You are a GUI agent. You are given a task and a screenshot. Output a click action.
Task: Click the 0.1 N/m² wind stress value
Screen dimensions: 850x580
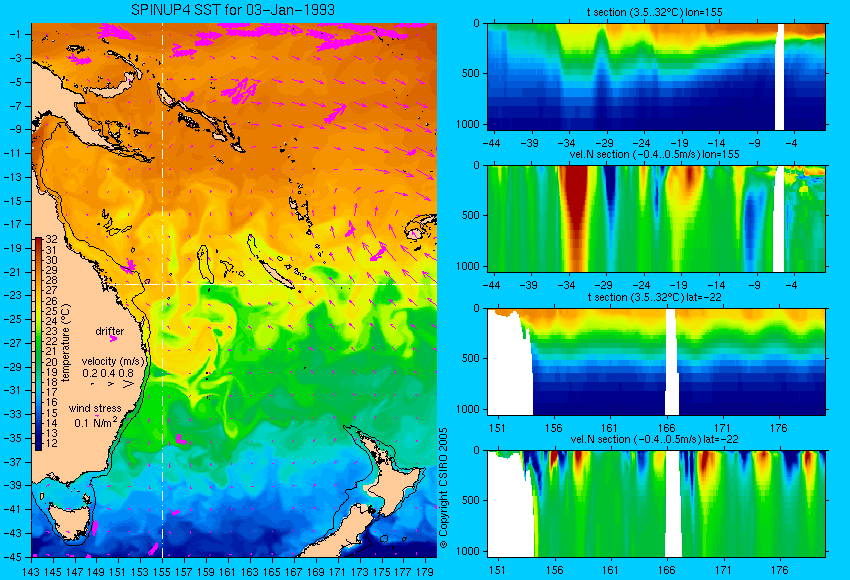(x=95, y=422)
